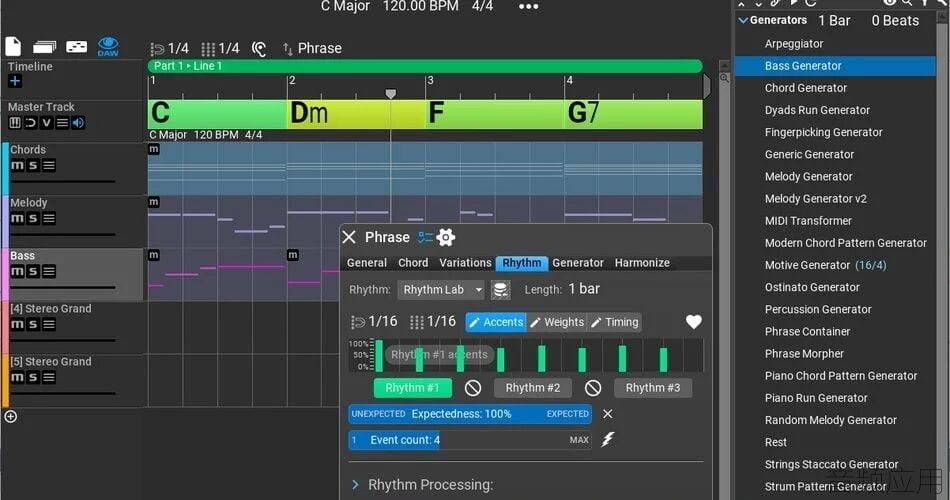Open the Melody track menu icon
The height and width of the screenshot is (500, 950).
tap(49, 218)
